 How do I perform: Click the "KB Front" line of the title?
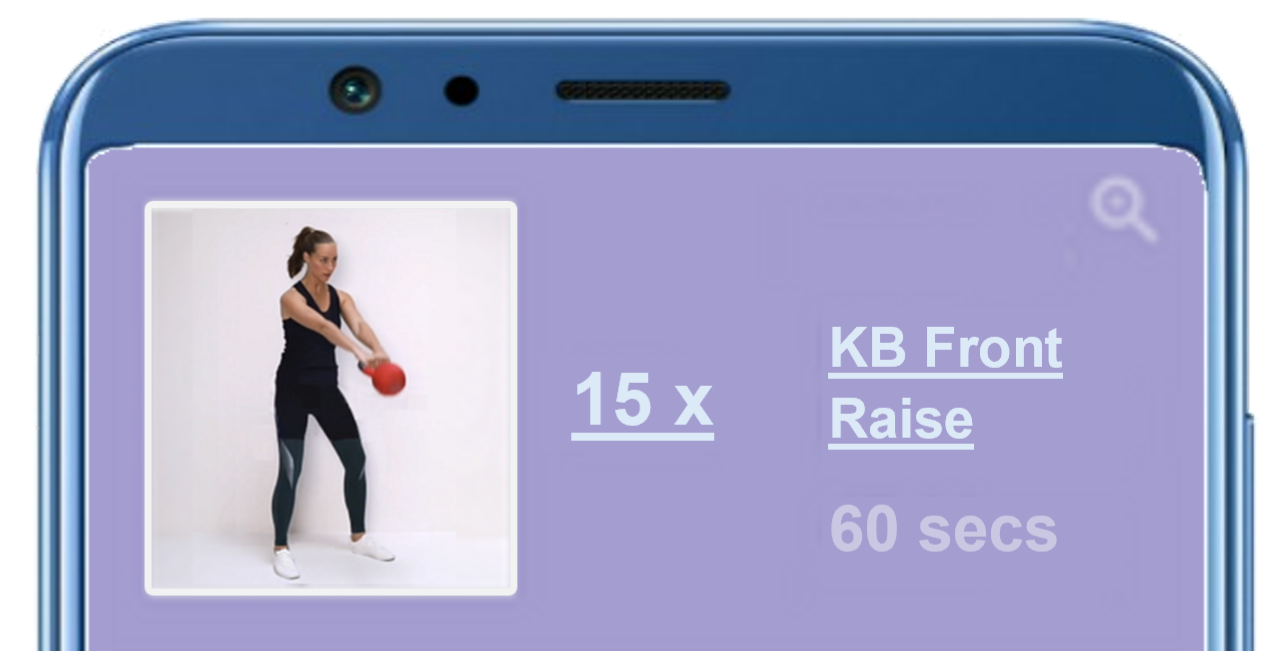946,348
